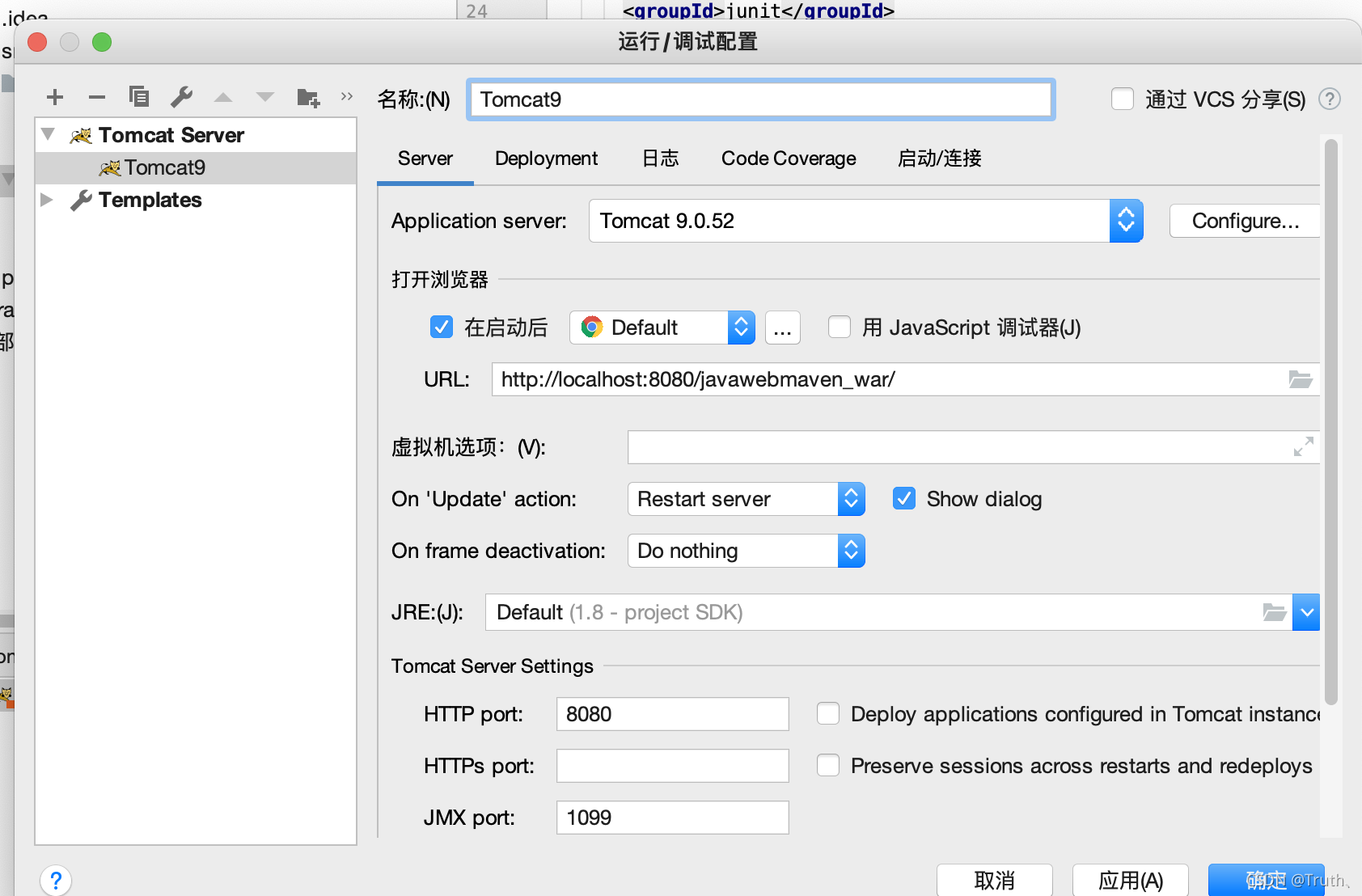Viewport: 1362px width, 896px height.
Task: Move configuration up with the up arrow
Action: pos(223,97)
